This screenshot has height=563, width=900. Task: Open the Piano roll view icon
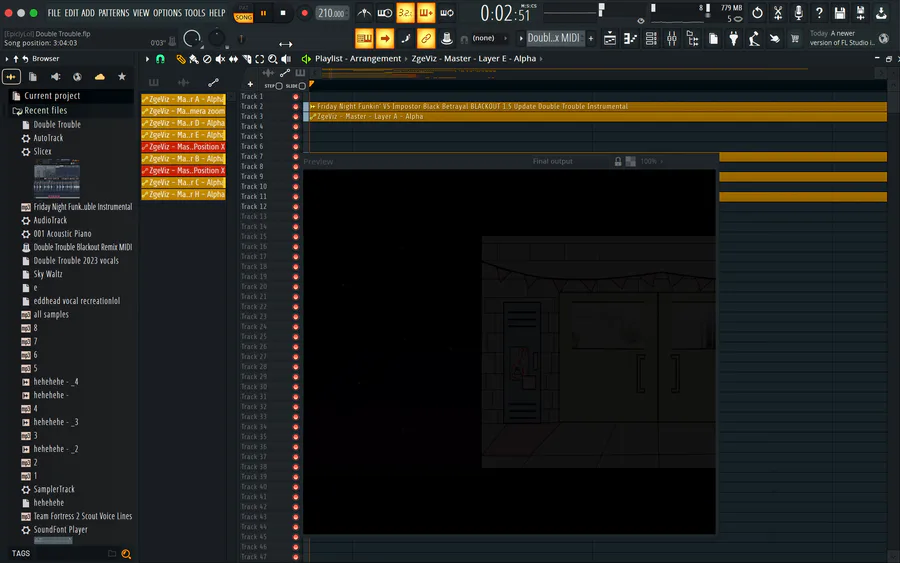(x=630, y=38)
